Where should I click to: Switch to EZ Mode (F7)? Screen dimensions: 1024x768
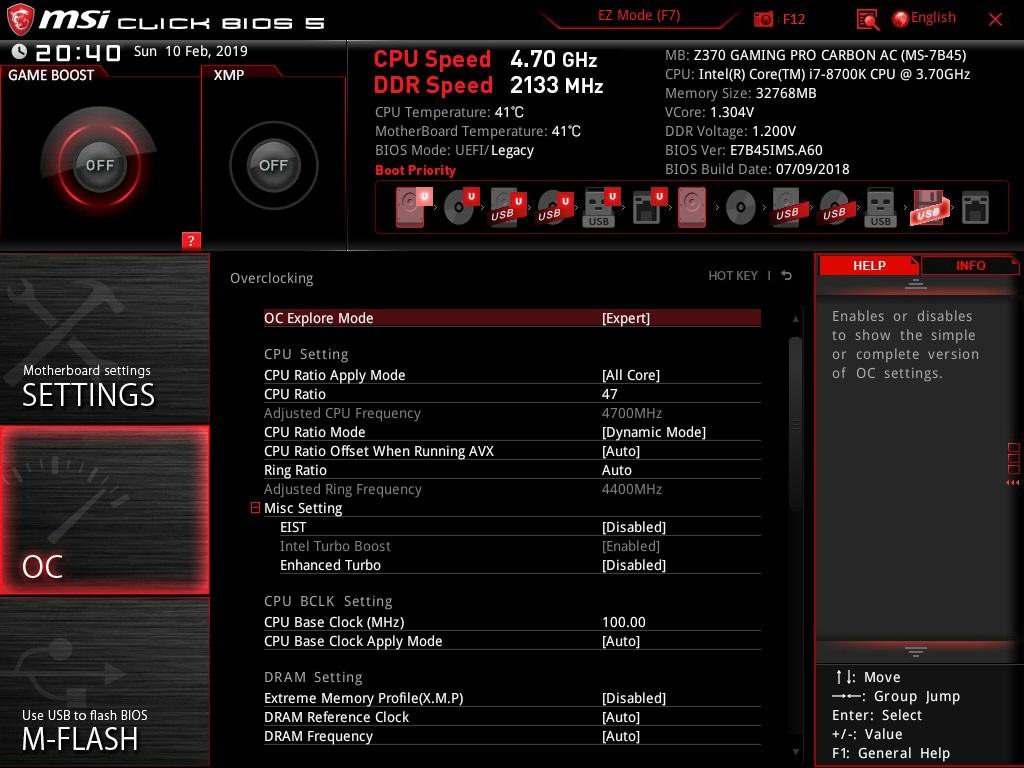pos(639,15)
